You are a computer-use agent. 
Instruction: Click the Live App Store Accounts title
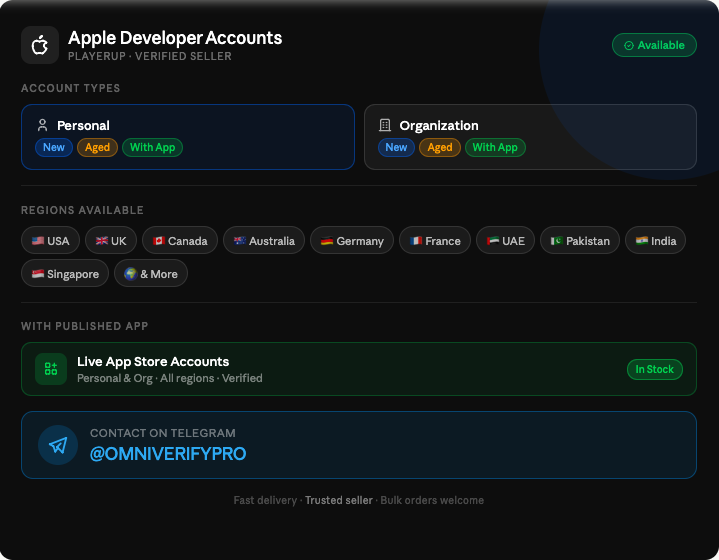pyautogui.click(x=153, y=361)
